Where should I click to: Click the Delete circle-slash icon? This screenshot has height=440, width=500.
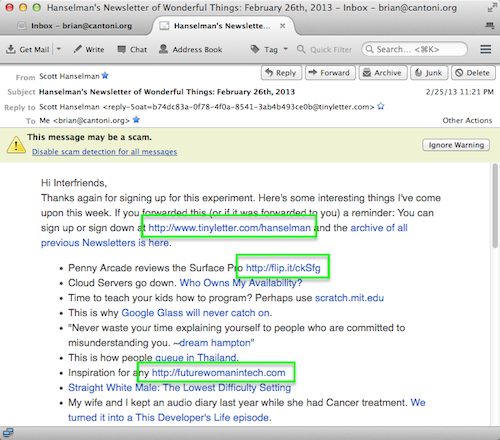pos(459,73)
